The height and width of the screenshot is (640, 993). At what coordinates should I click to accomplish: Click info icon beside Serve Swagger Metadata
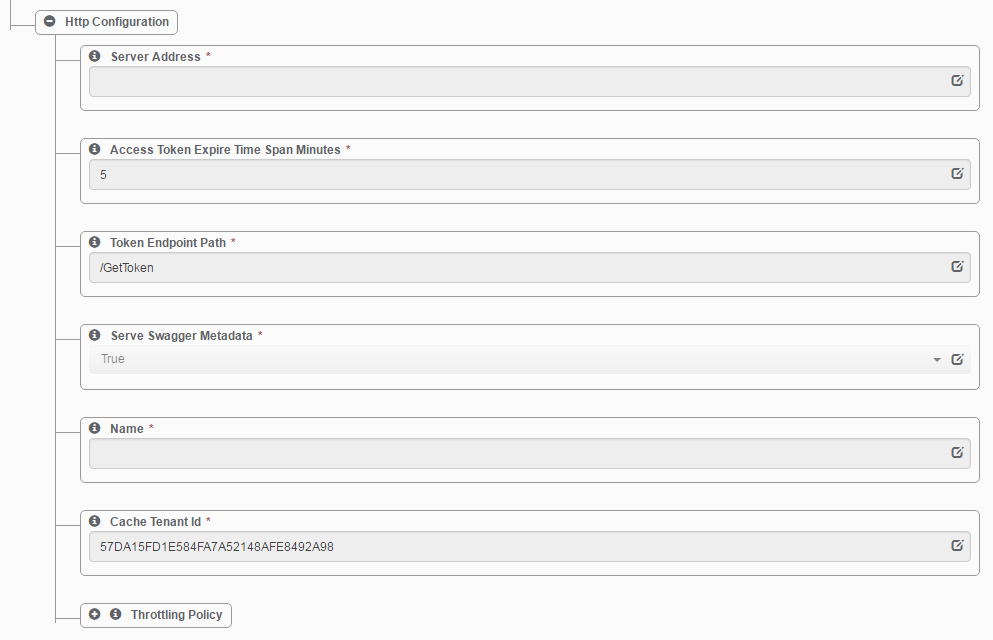coord(94,336)
